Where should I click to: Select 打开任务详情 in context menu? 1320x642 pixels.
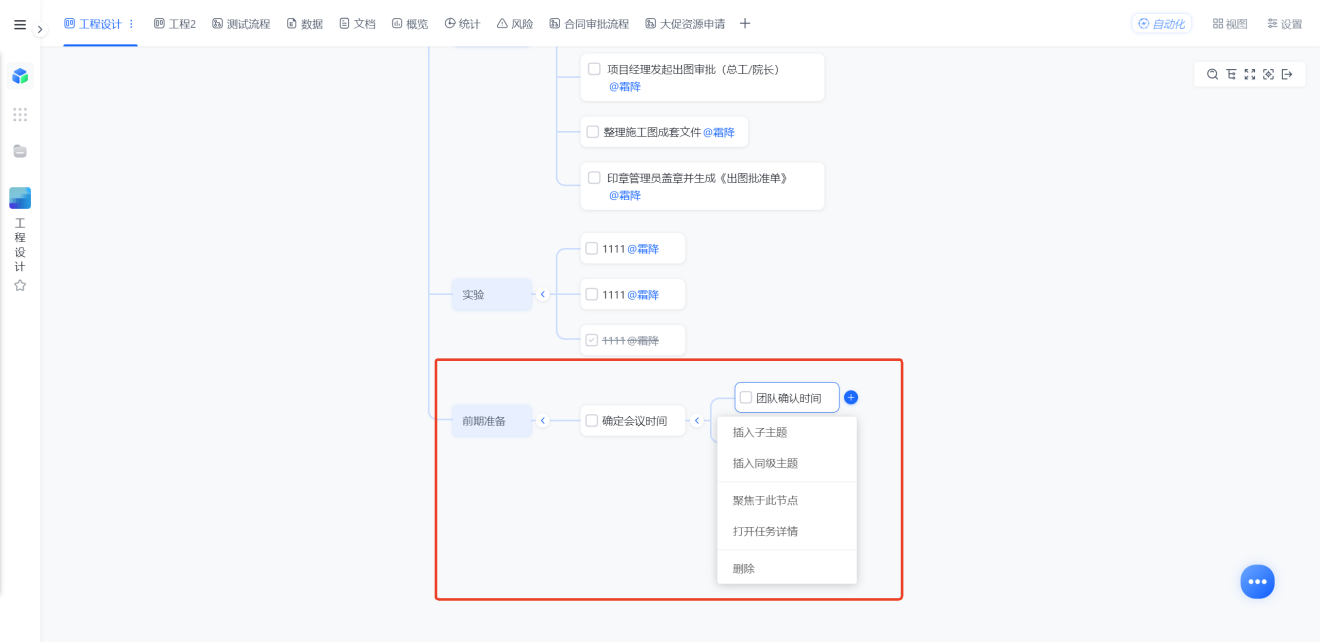click(787, 531)
